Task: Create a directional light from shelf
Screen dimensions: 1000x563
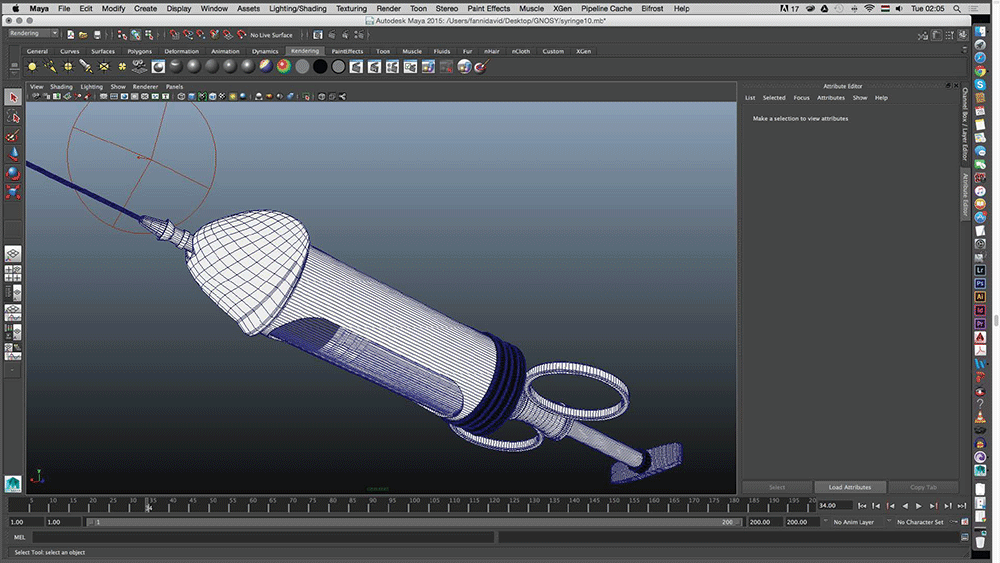Action: (x=50, y=66)
